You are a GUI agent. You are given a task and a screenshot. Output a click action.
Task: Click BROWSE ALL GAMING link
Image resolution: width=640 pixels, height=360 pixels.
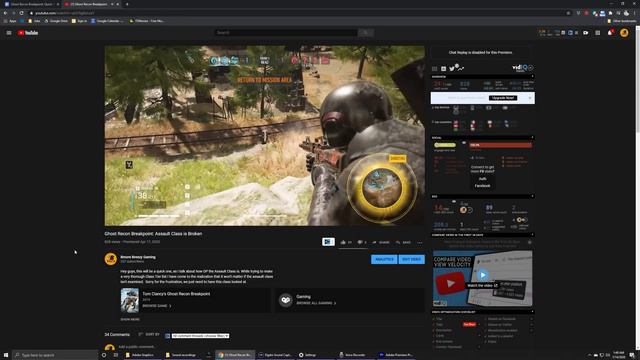point(316,303)
